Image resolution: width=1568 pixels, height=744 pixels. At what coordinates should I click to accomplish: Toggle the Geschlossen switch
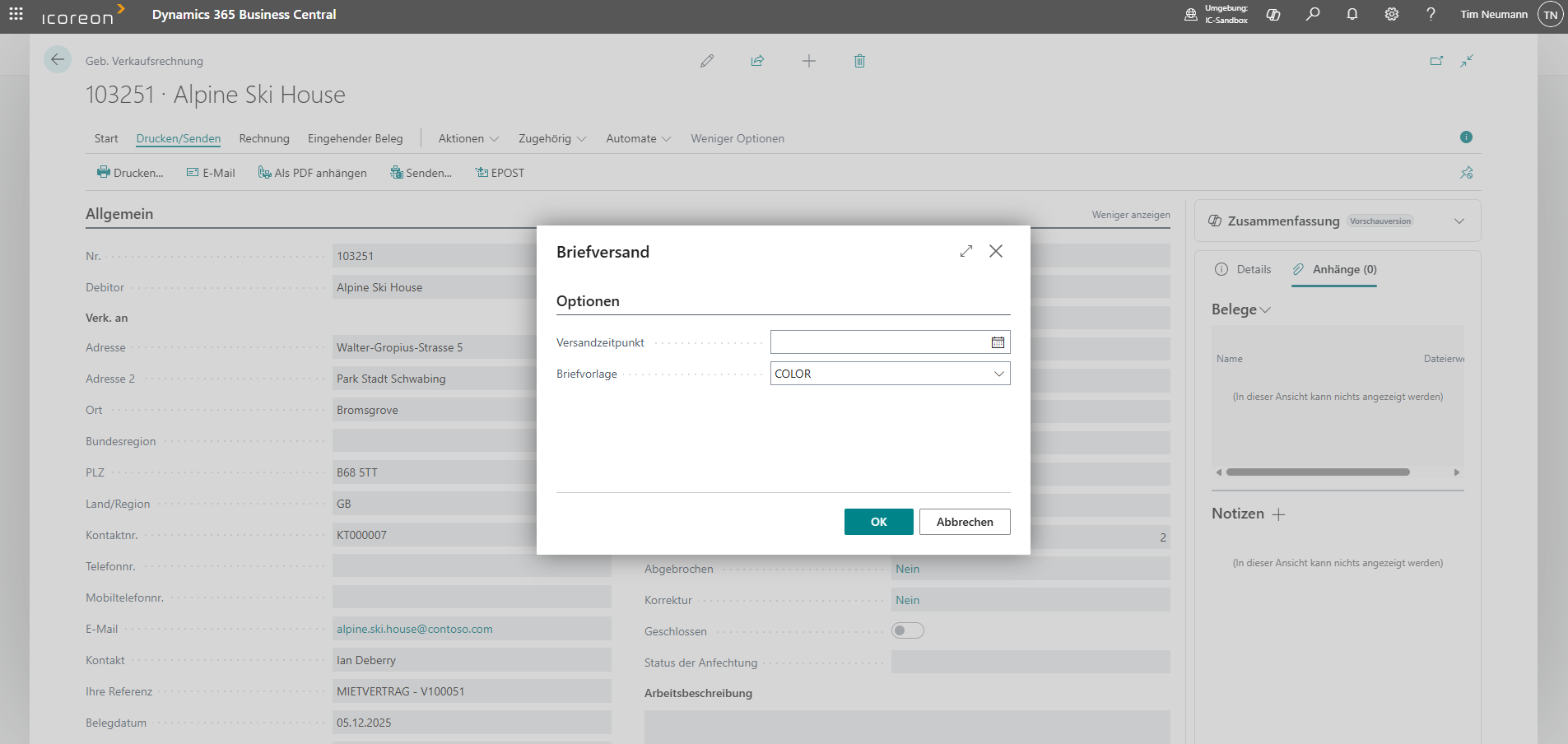click(x=907, y=630)
